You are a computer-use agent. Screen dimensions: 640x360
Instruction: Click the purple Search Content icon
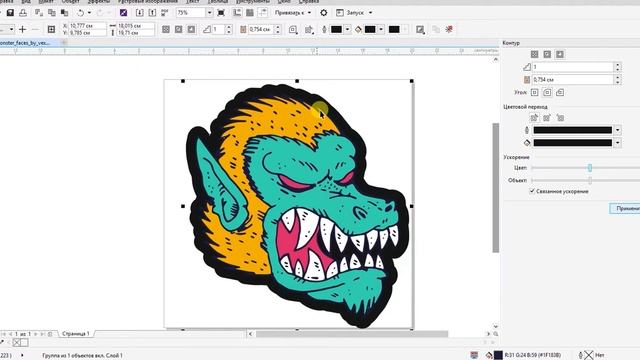tap(123, 13)
